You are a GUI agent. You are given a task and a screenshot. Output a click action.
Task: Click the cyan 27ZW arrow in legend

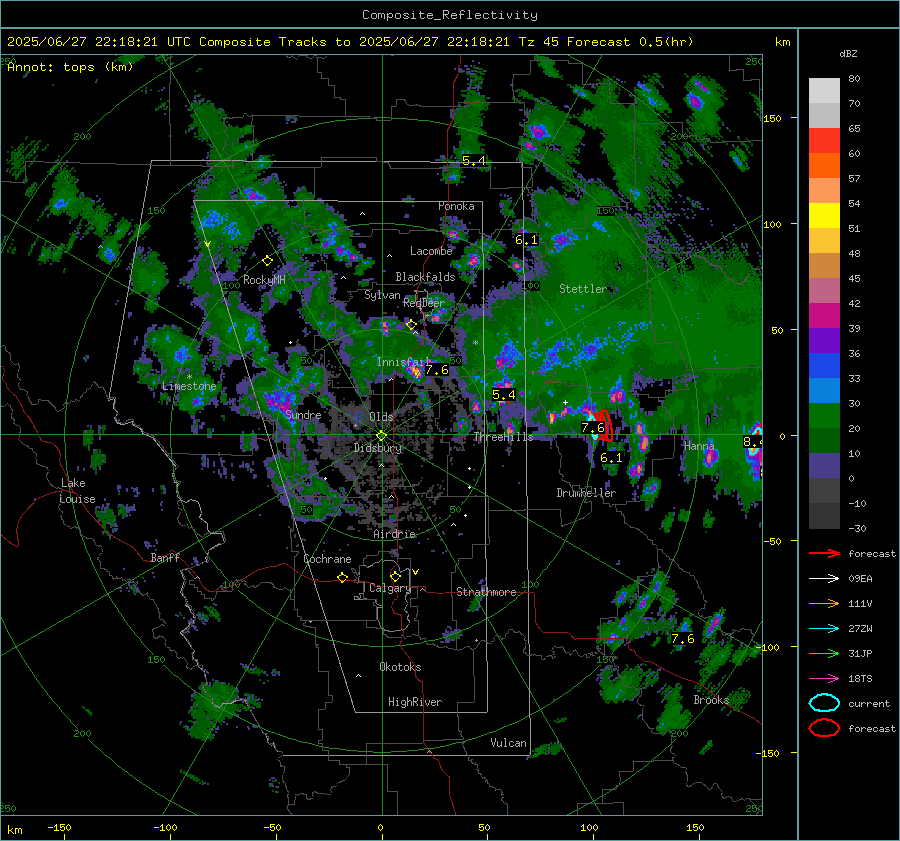point(824,629)
